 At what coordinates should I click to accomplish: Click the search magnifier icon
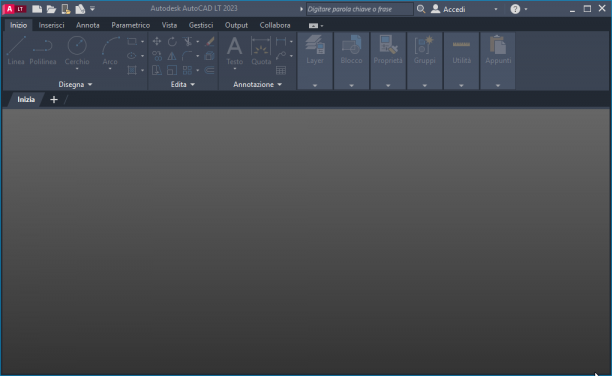421,9
